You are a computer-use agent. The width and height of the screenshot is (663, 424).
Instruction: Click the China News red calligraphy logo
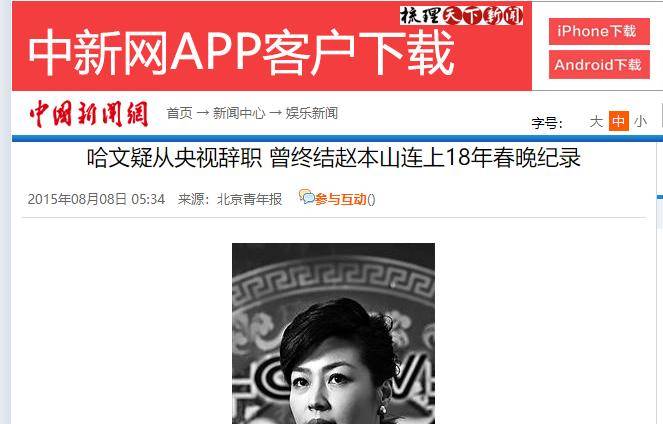coord(89,114)
